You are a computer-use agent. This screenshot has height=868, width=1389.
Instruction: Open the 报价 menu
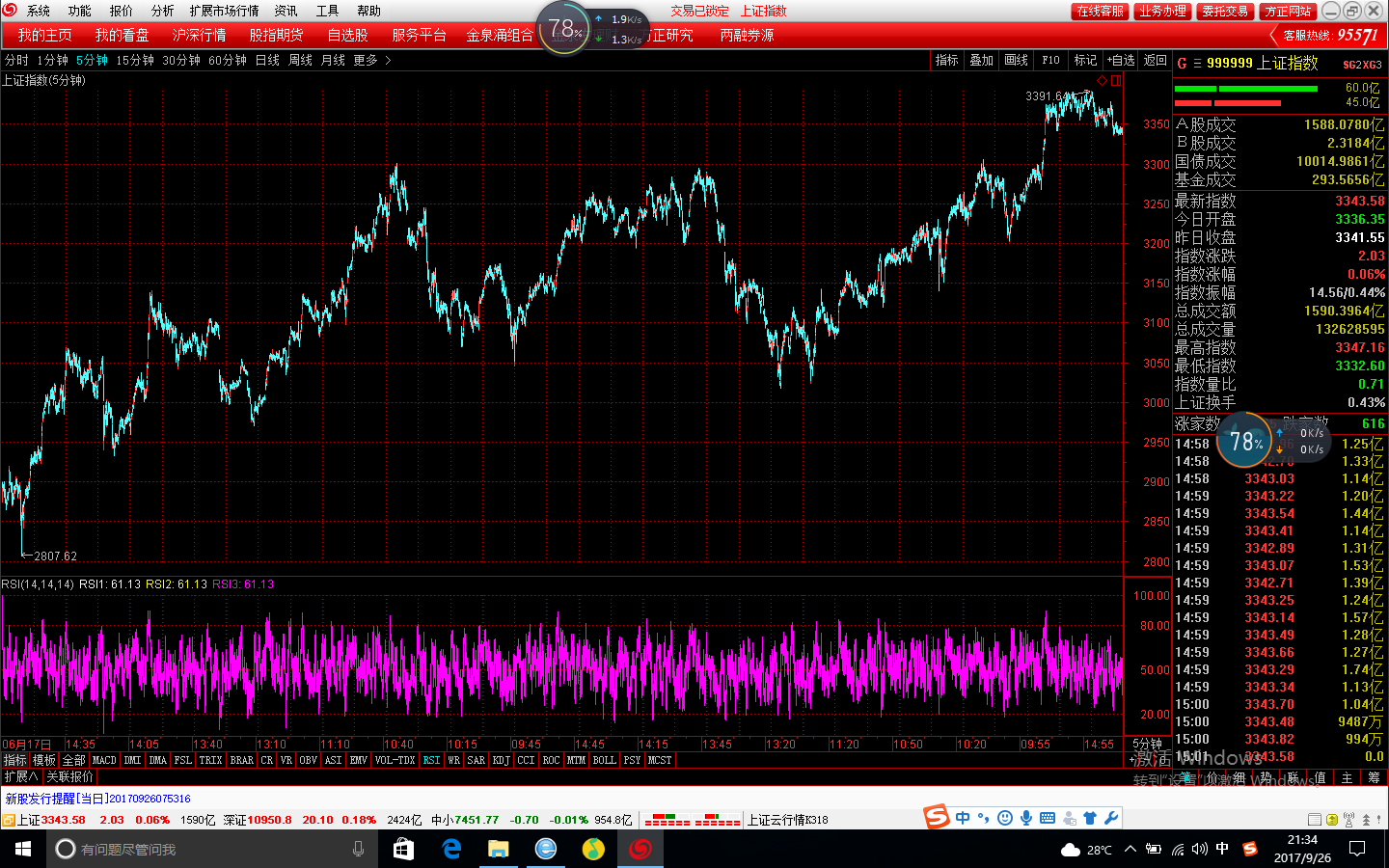pos(121,11)
